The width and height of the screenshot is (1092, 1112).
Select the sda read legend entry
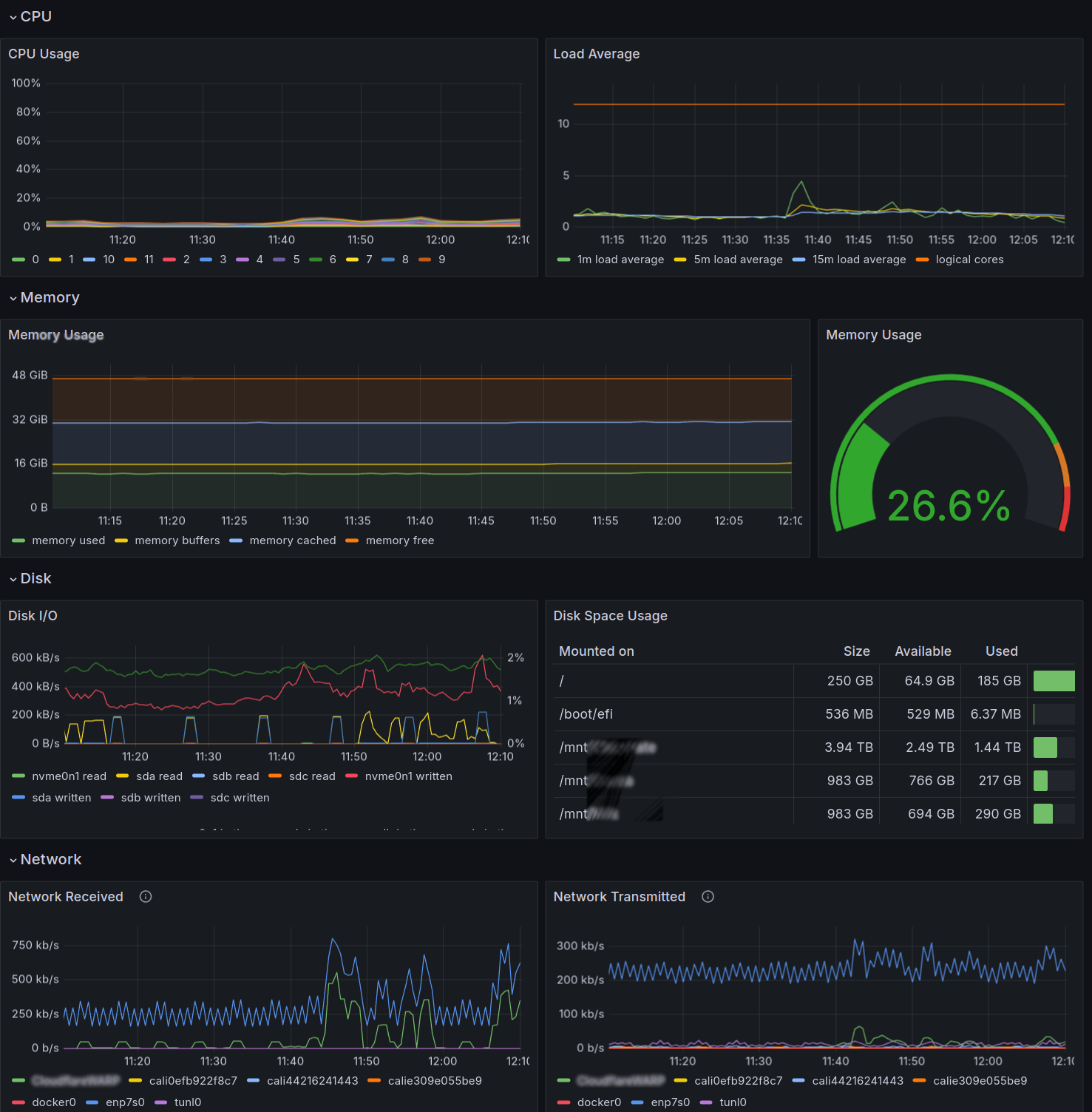pyautogui.click(x=158, y=776)
